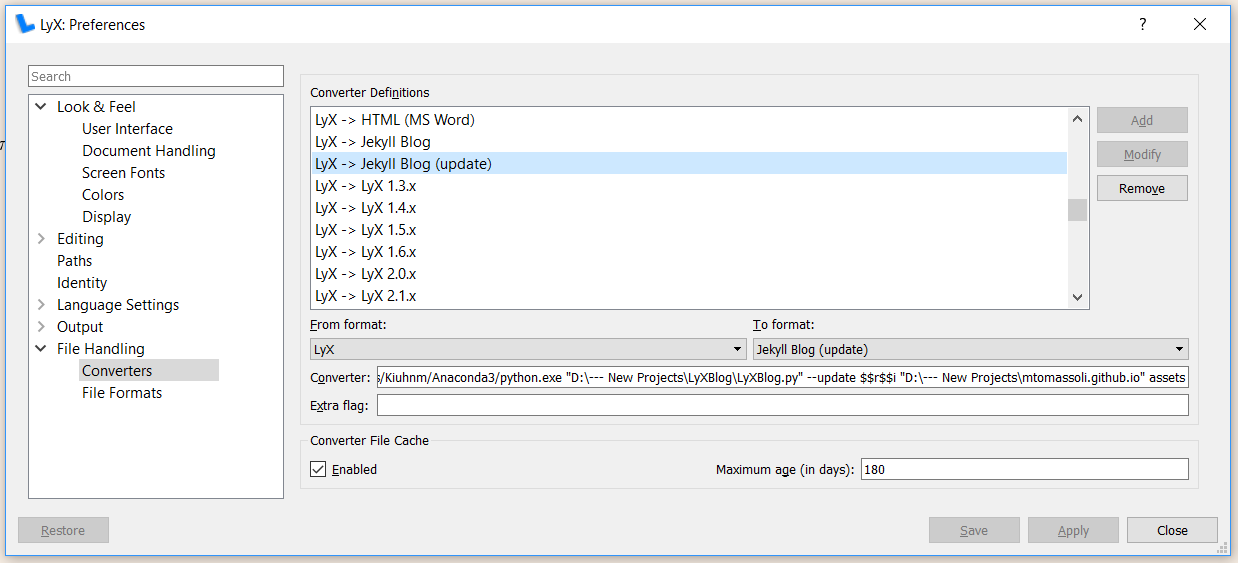This screenshot has width=1238, height=563.
Task: Select the File Handling category label
Action: (101, 349)
